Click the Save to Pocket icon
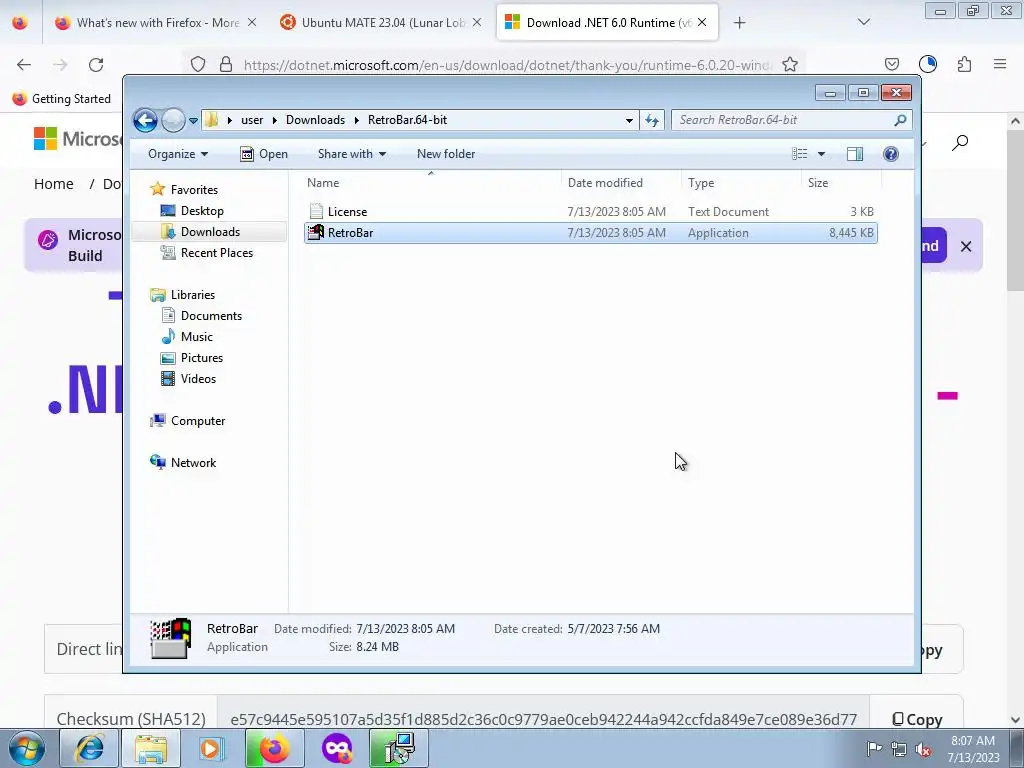1024x768 pixels. click(891, 64)
